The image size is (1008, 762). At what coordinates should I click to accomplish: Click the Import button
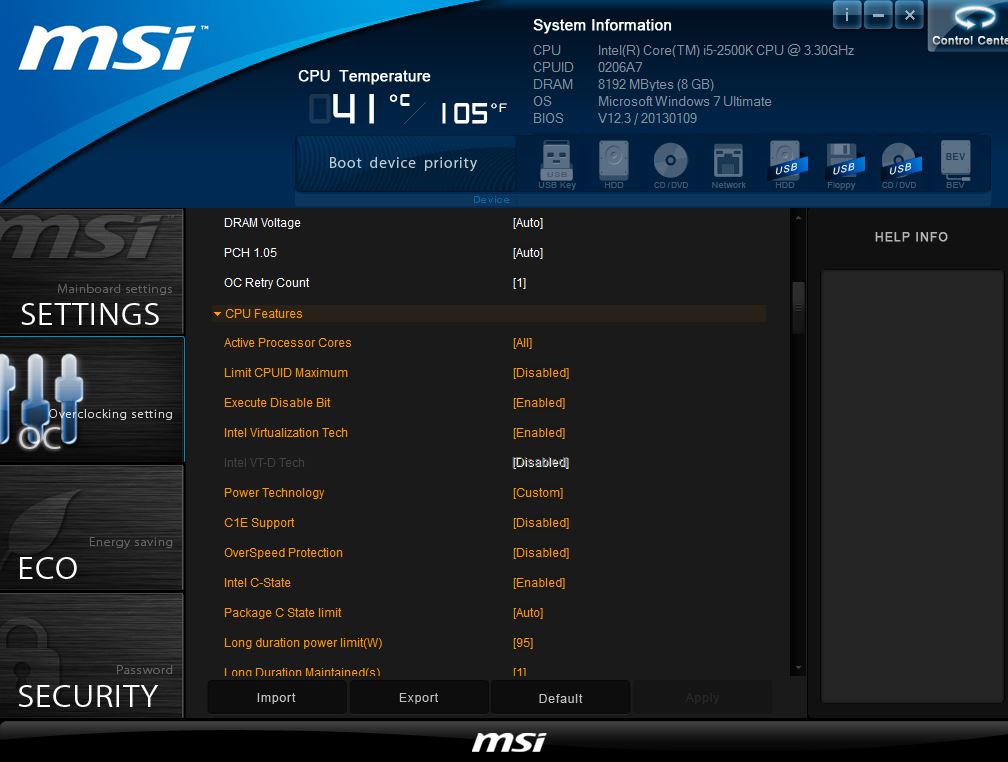[276, 698]
